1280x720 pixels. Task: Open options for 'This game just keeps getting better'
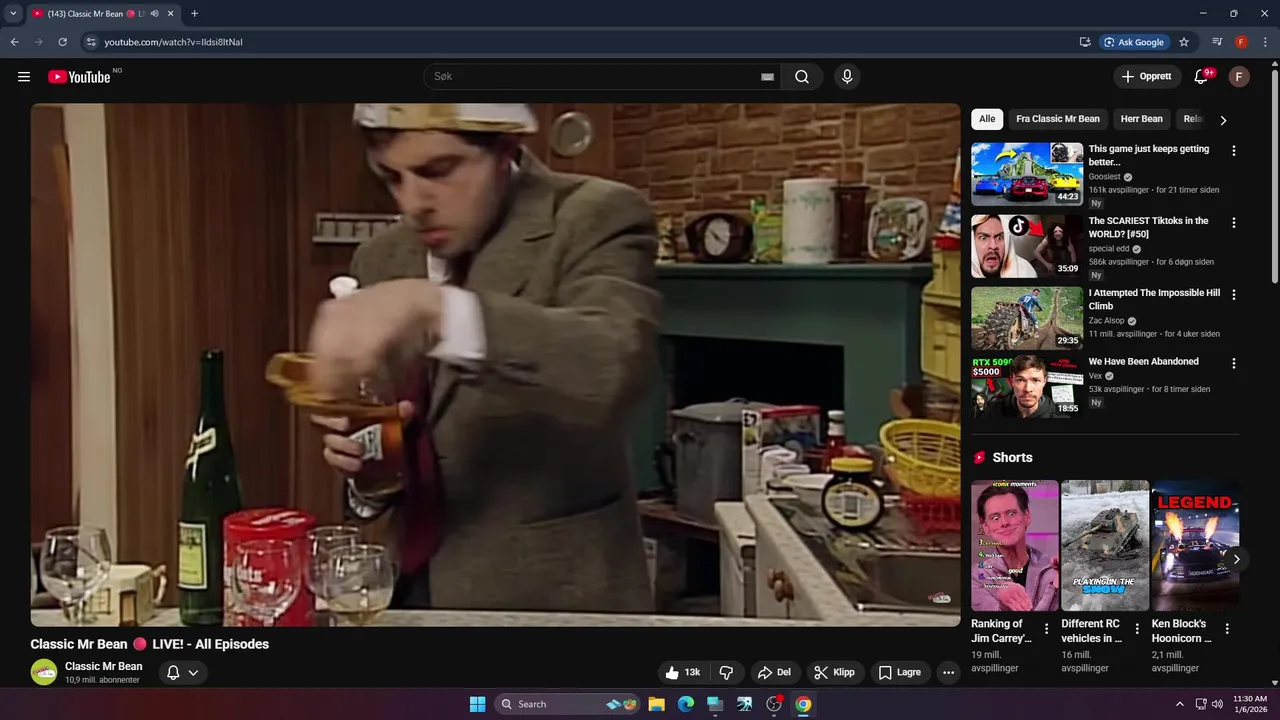point(1233,151)
